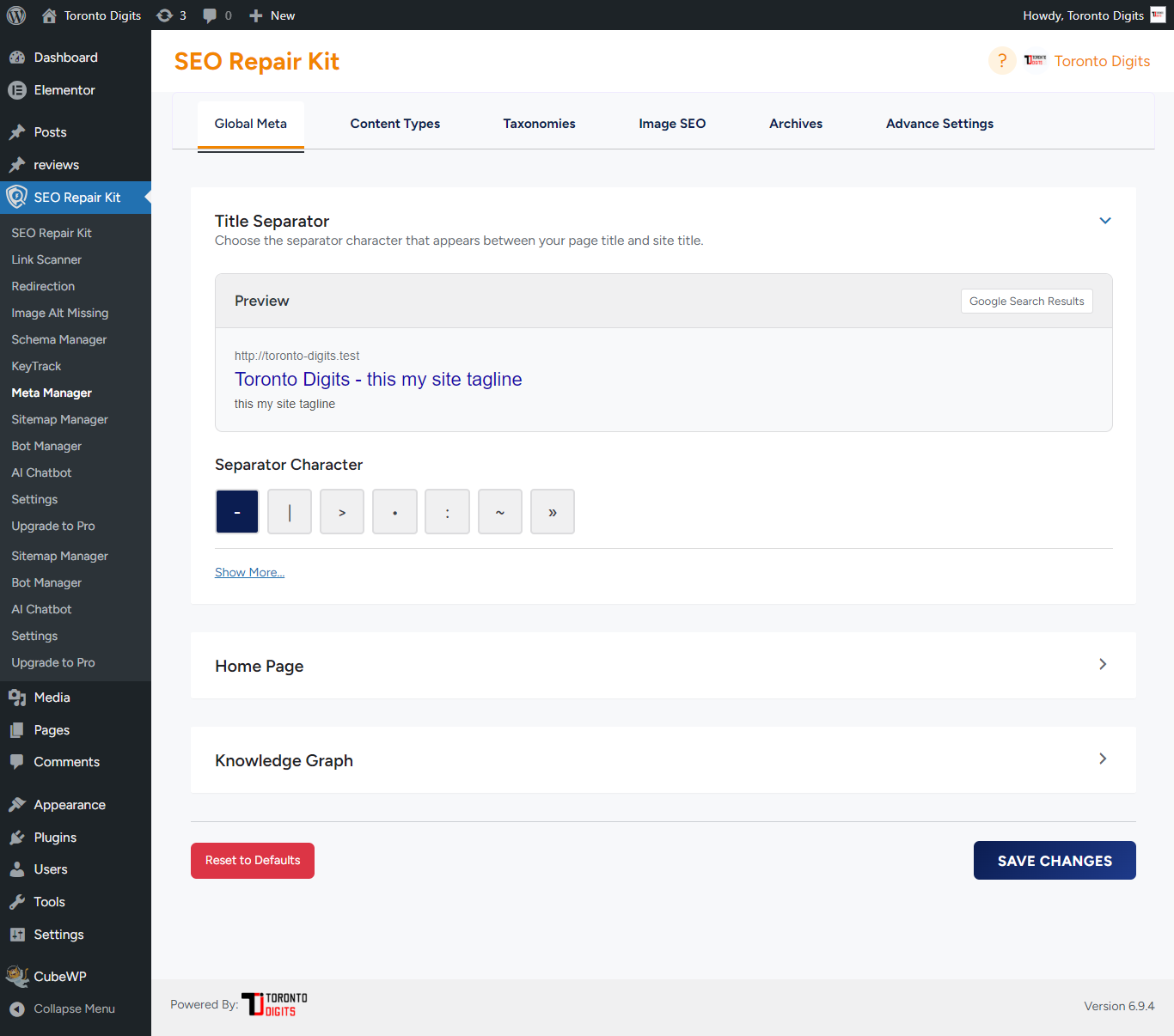Click the preview title Toronto Digits link

pyautogui.click(x=378, y=380)
